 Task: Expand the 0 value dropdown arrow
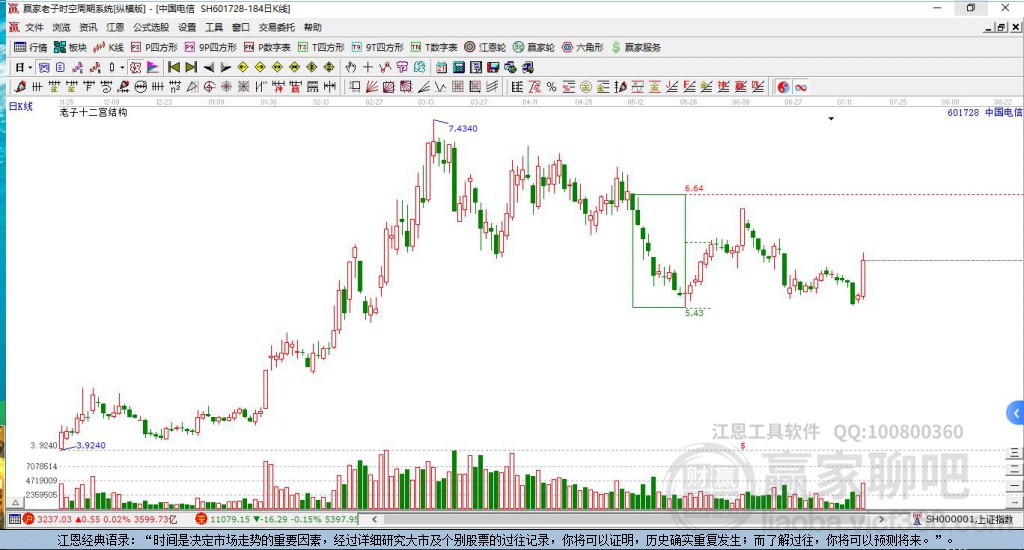click(122, 67)
